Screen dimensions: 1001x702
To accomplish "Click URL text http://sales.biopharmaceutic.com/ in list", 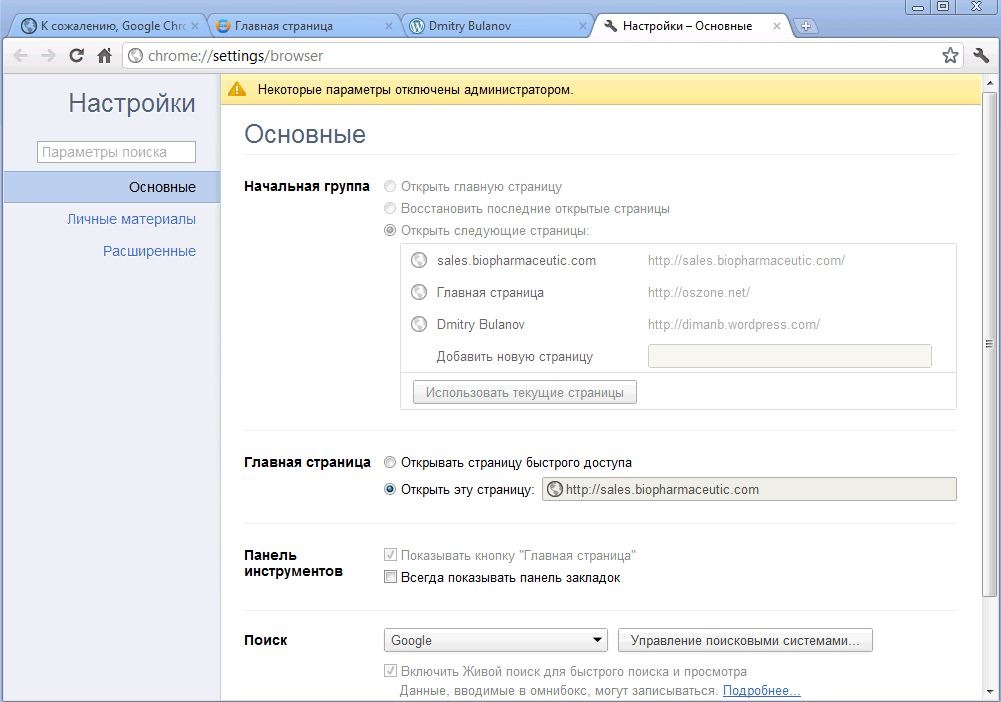I will click(x=746, y=260).
